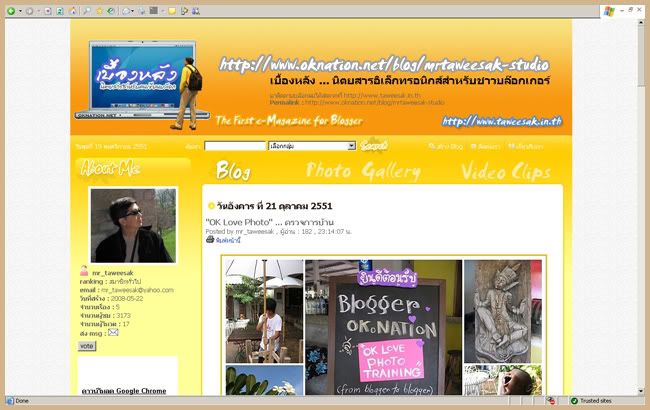
Task: Click the About Me sidebar heading
Action: [110, 168]
